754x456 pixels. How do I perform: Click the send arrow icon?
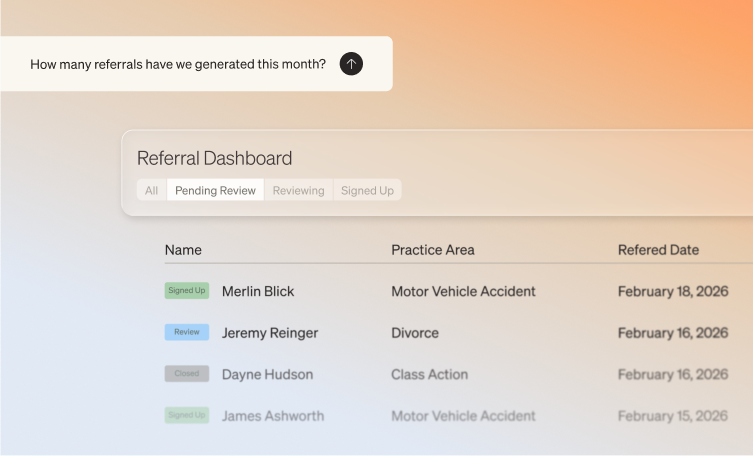tap(351, 63)
